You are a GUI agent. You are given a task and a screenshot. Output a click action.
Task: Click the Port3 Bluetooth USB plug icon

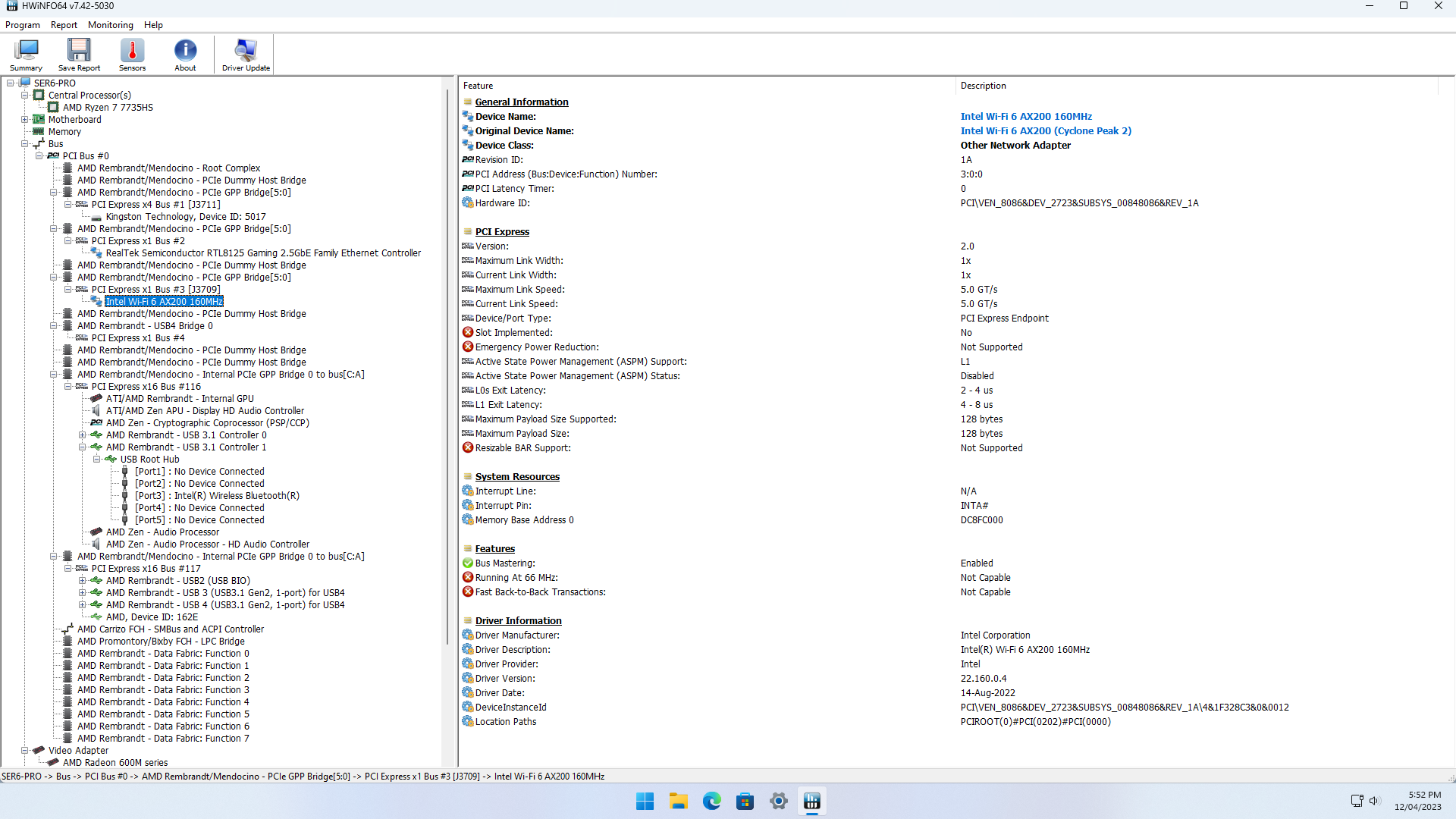pyautogui.click(x=125, y=496)
